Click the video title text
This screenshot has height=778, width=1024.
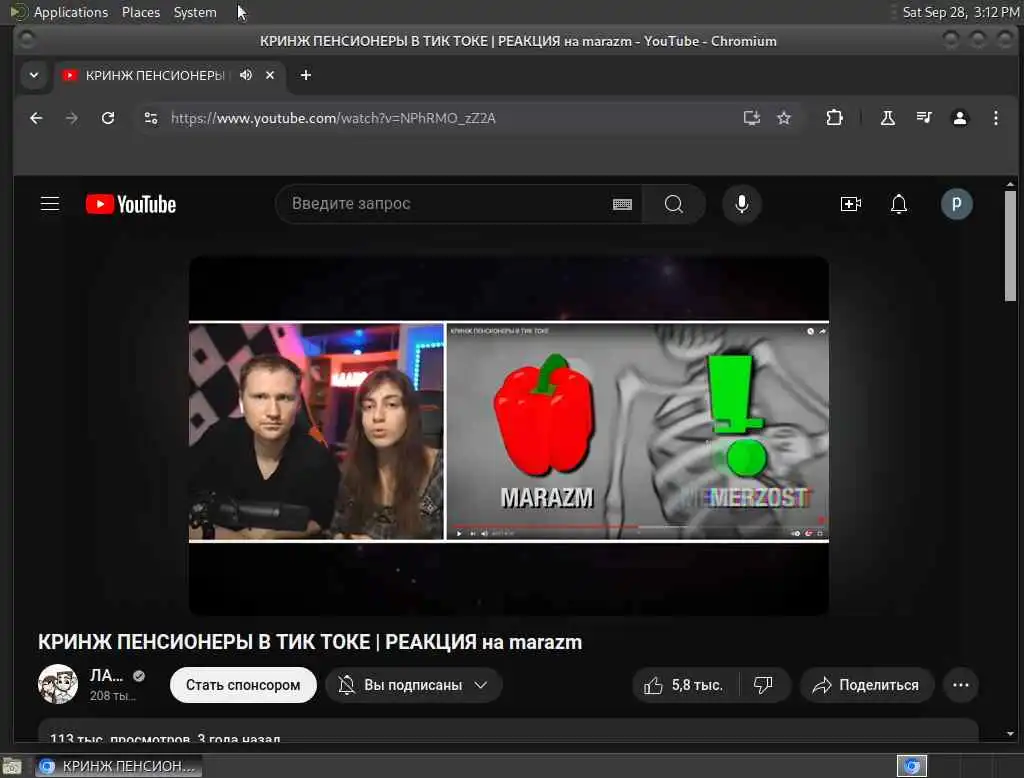[x=310, y=642]
